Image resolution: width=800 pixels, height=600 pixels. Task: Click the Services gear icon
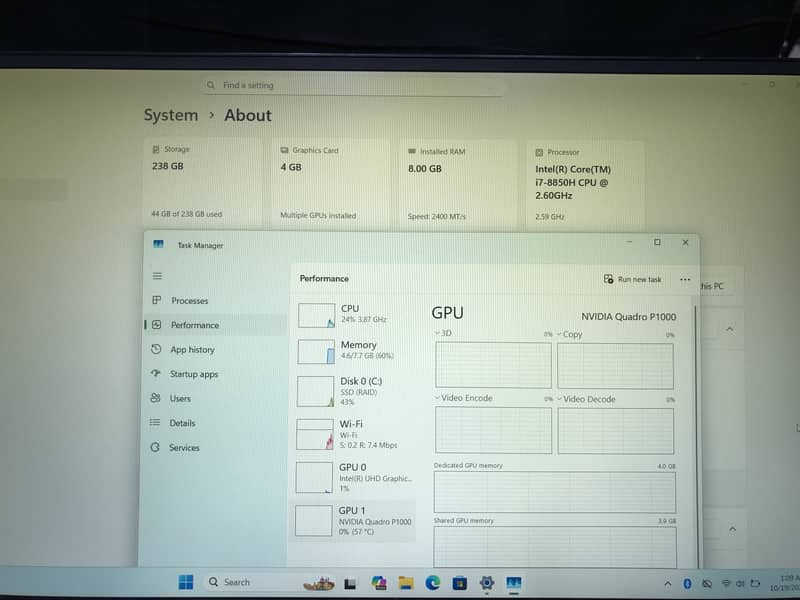point(155,447)
